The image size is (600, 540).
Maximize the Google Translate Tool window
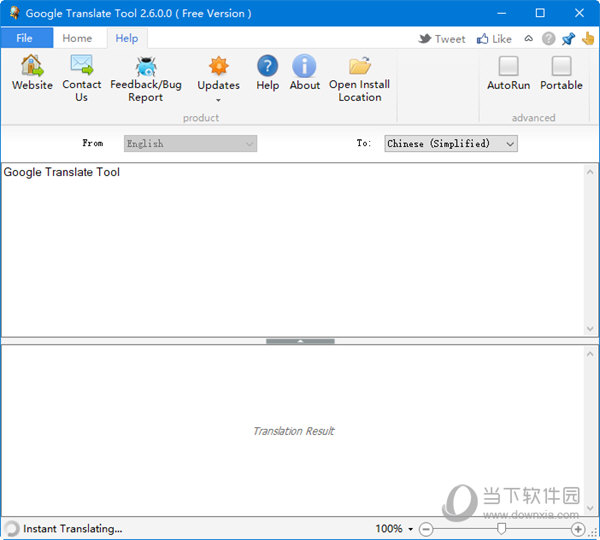click(x=540, y=13)
